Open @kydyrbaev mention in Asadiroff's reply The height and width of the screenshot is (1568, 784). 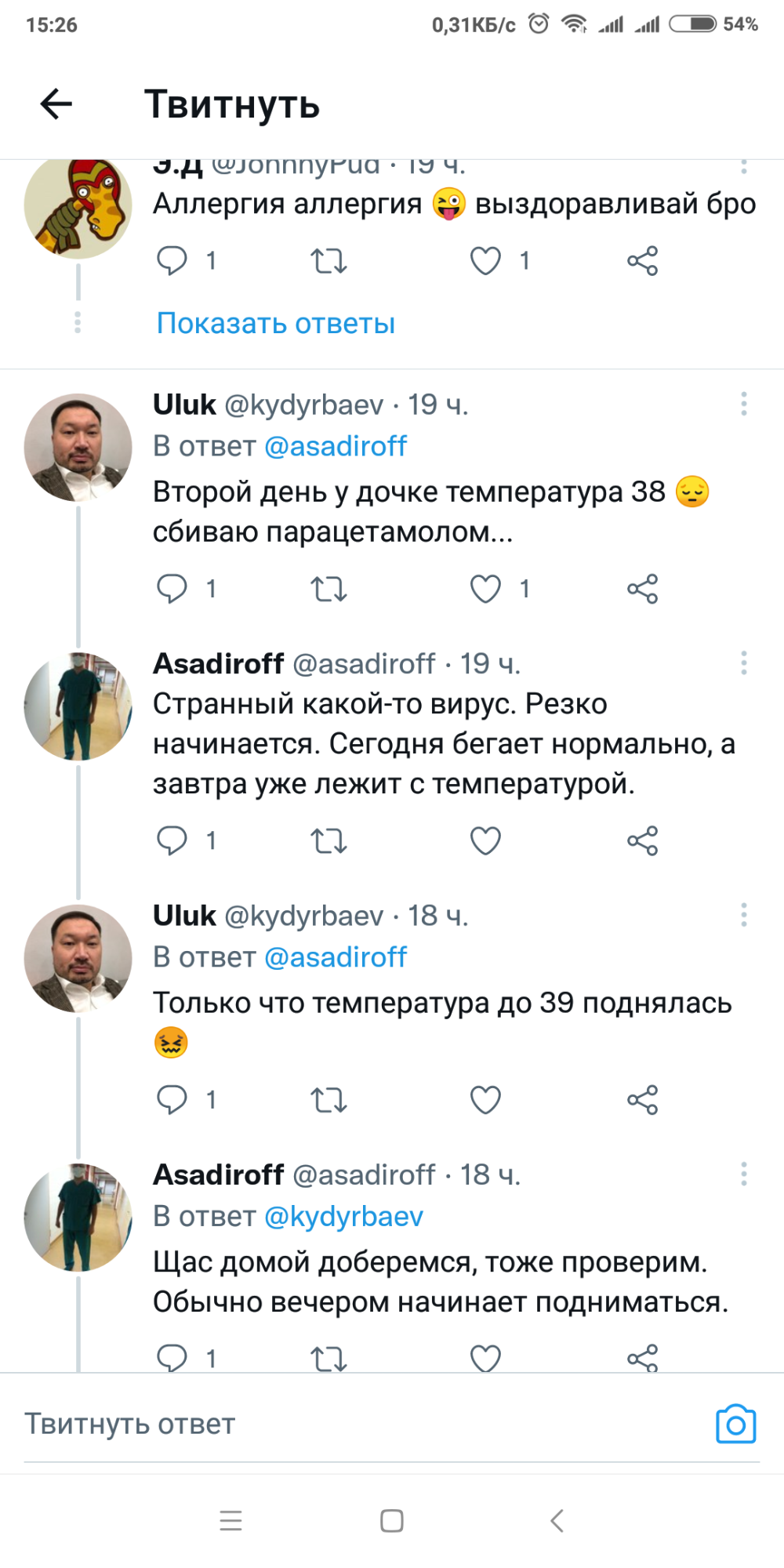343,1216
